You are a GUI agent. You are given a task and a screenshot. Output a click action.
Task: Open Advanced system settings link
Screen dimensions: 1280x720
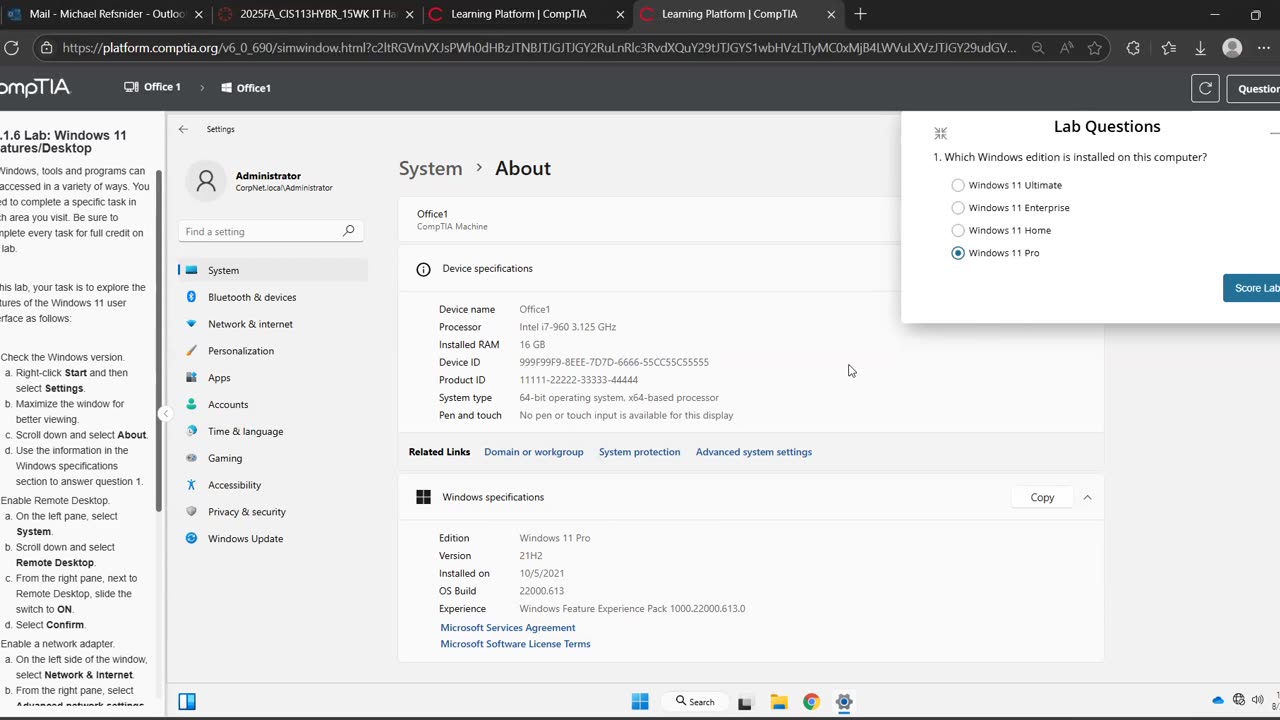[x=754, y=452]
